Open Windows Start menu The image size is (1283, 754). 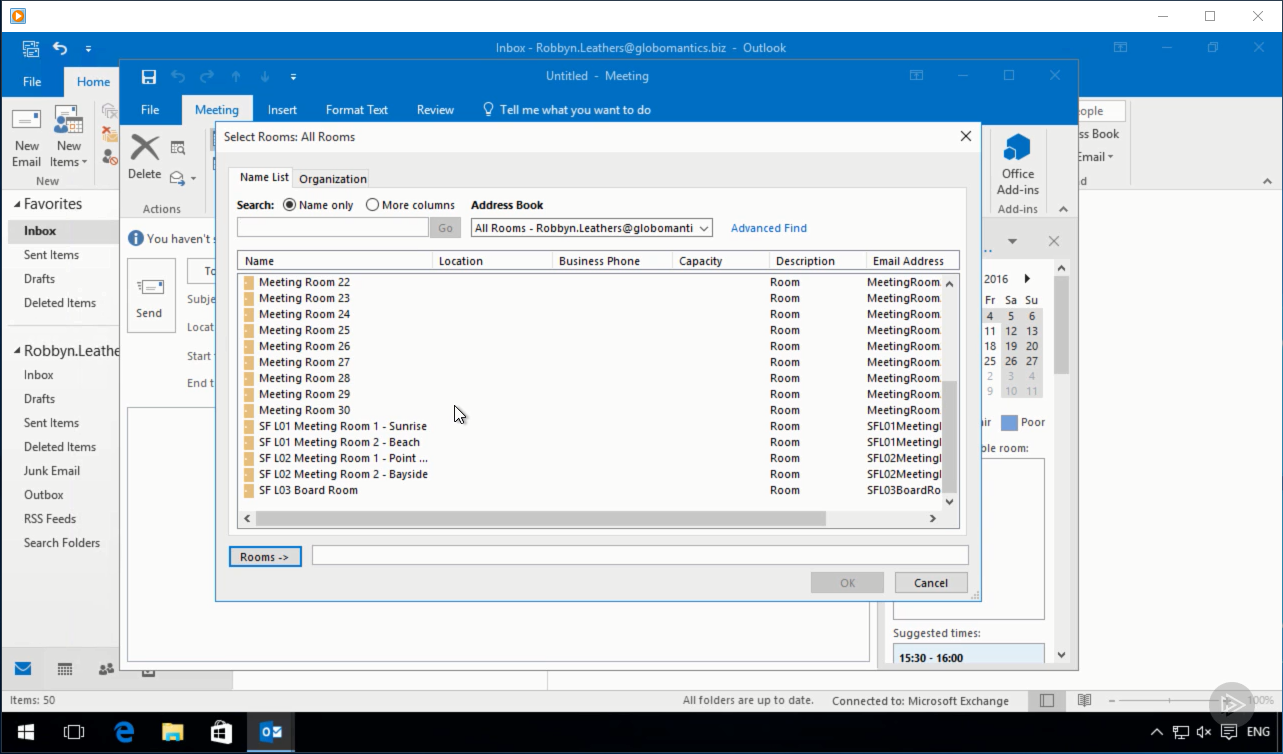click(26, 732)
